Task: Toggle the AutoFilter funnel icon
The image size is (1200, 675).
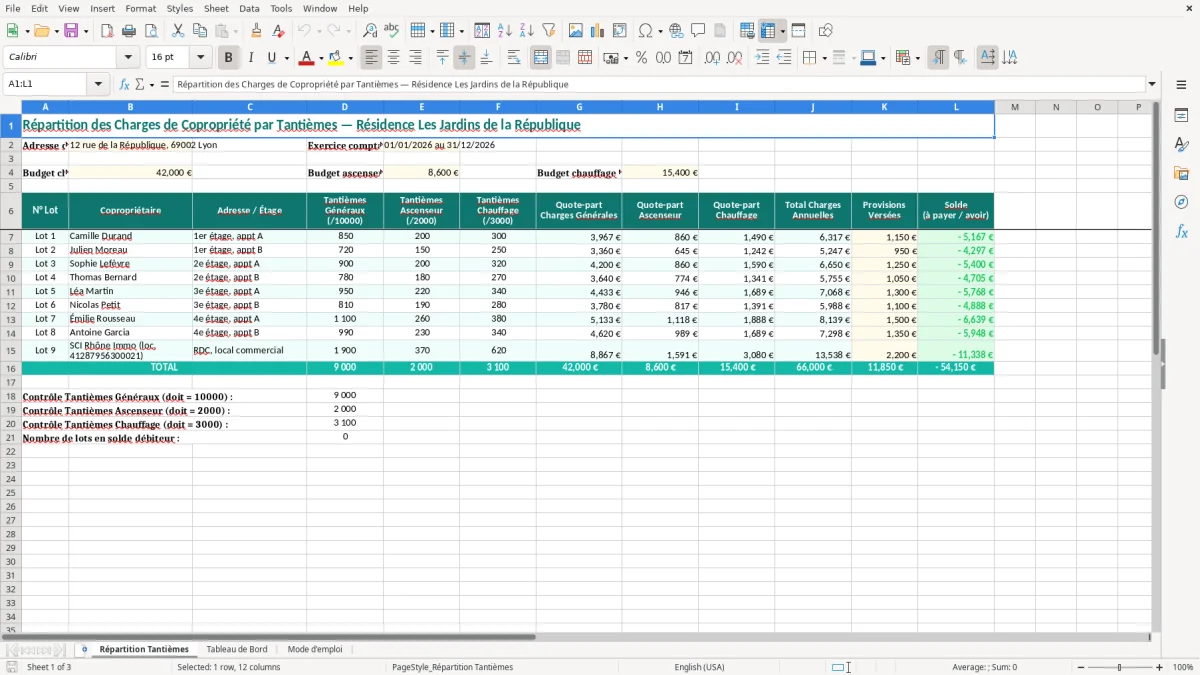Action: 549,31
